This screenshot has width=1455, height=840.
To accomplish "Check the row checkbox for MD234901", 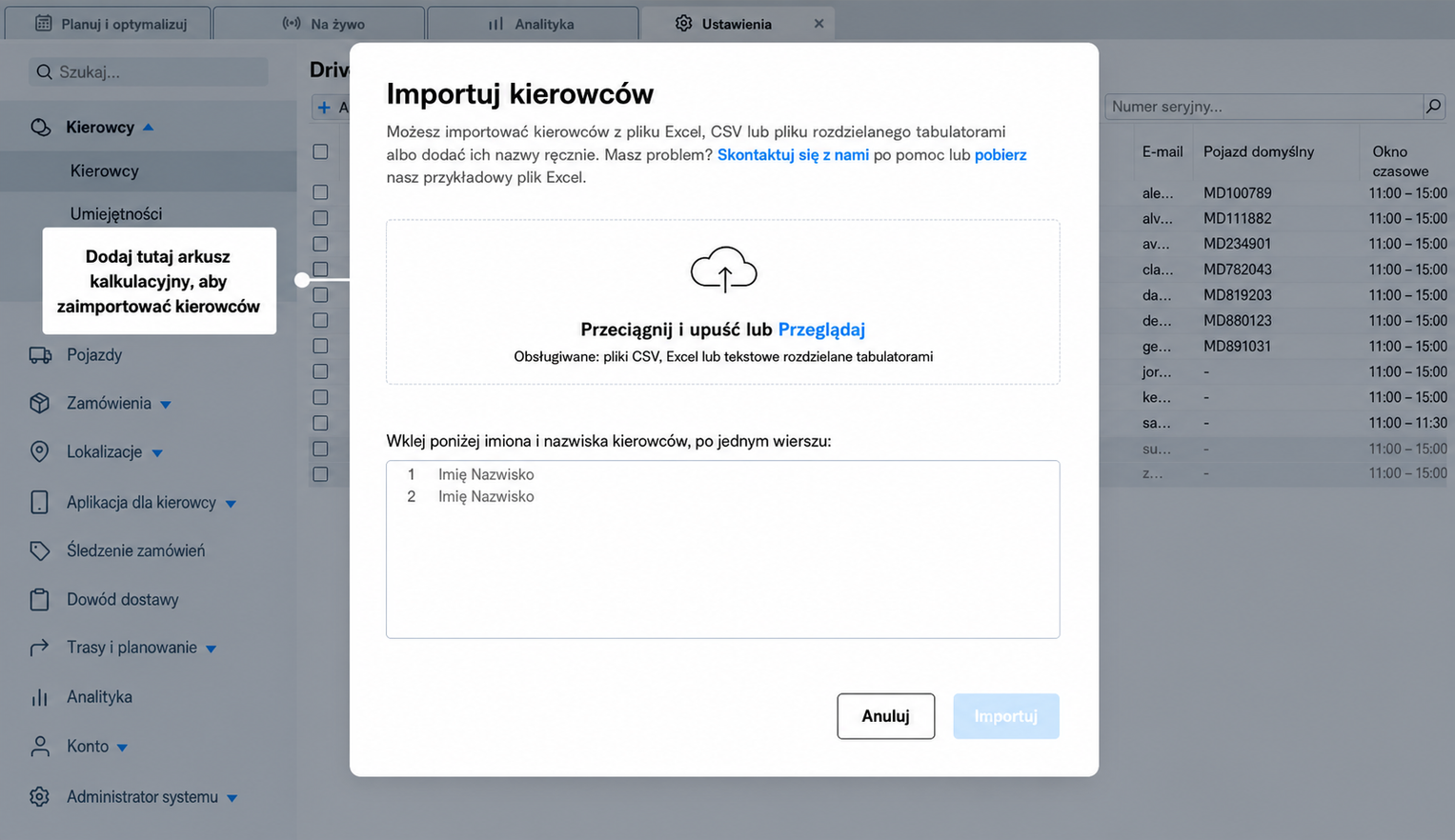I will click(320, 244).
